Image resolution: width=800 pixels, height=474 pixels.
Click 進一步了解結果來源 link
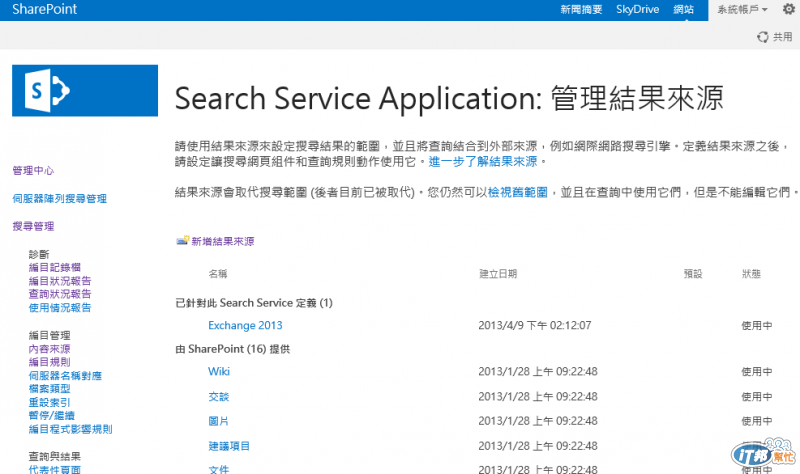(483, 162)
